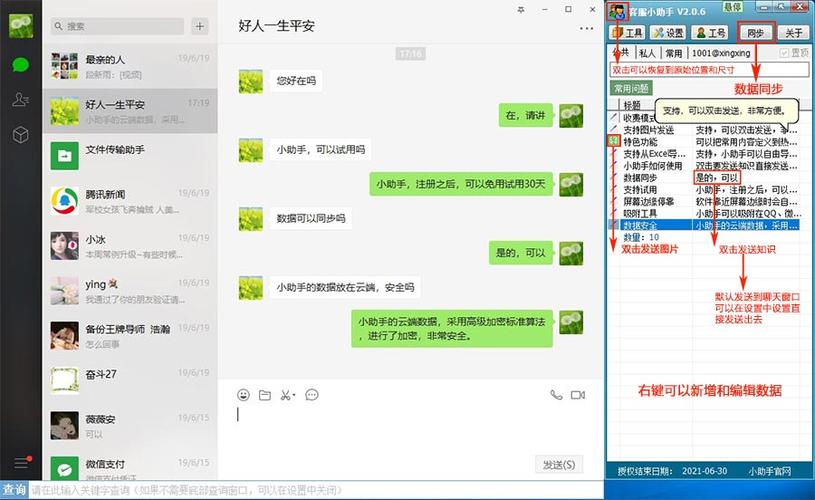Click the 同步 sync button
Viewport: 815px width, 500px height.
pyautogui.click(x=755, y=33)
